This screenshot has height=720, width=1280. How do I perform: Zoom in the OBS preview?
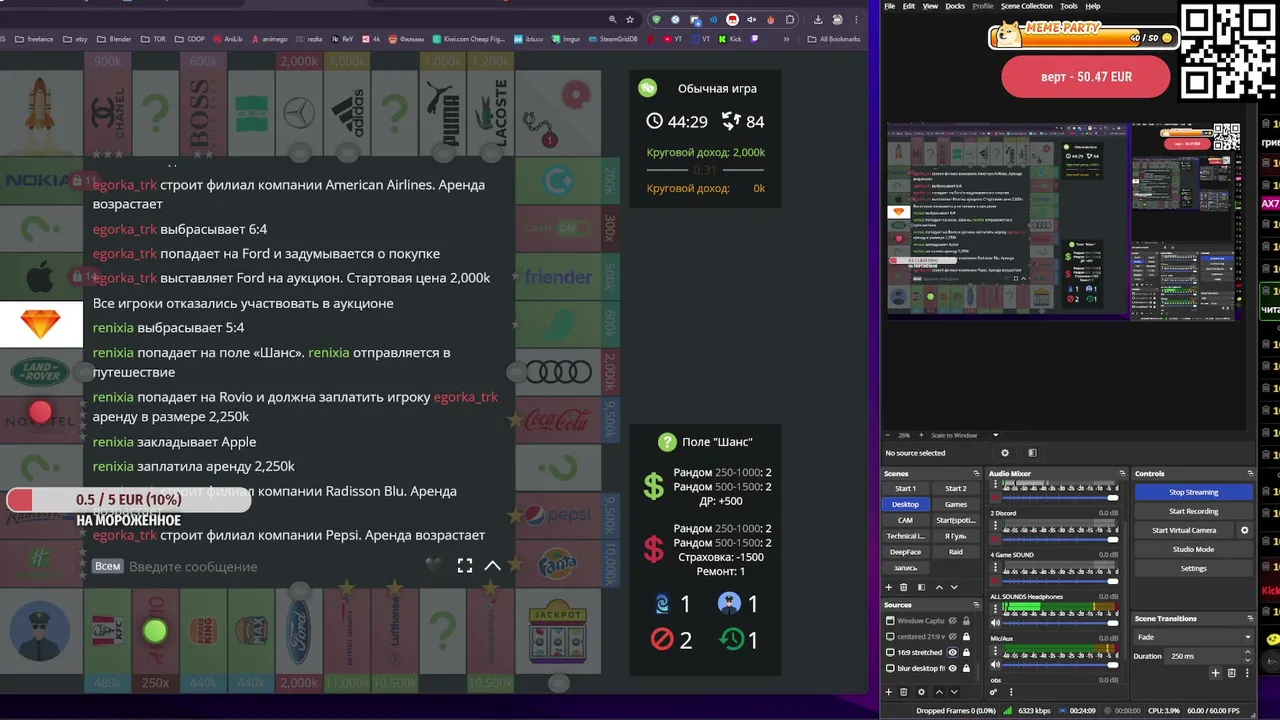tap(921, 435)
